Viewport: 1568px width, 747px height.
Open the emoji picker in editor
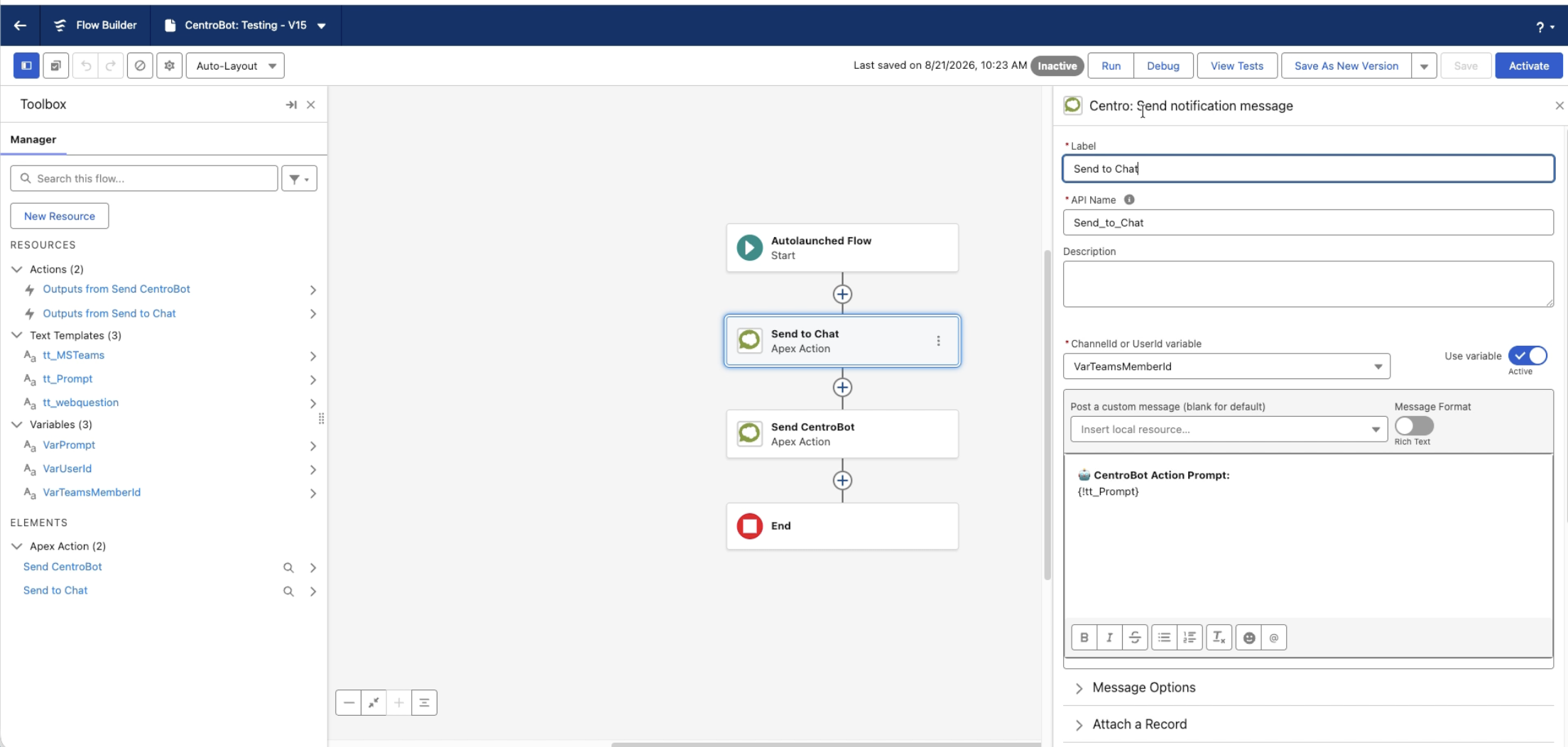coord(1249,638)
